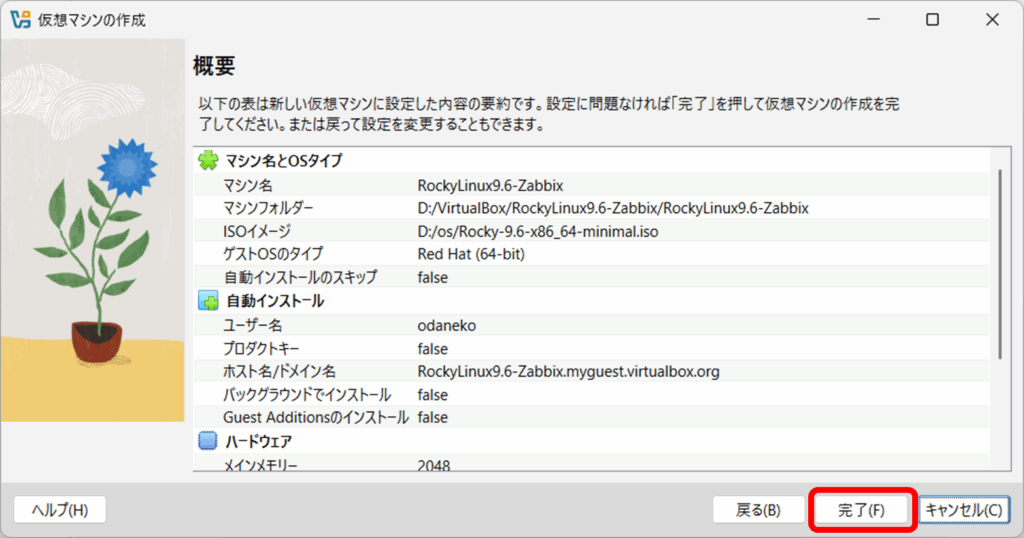Image resolution: width=1024 pixels, height=538 pixels.
Task: Minimize the 仮想マシンの作成 window
Action: pyautogui.click(x=873, y=20)
